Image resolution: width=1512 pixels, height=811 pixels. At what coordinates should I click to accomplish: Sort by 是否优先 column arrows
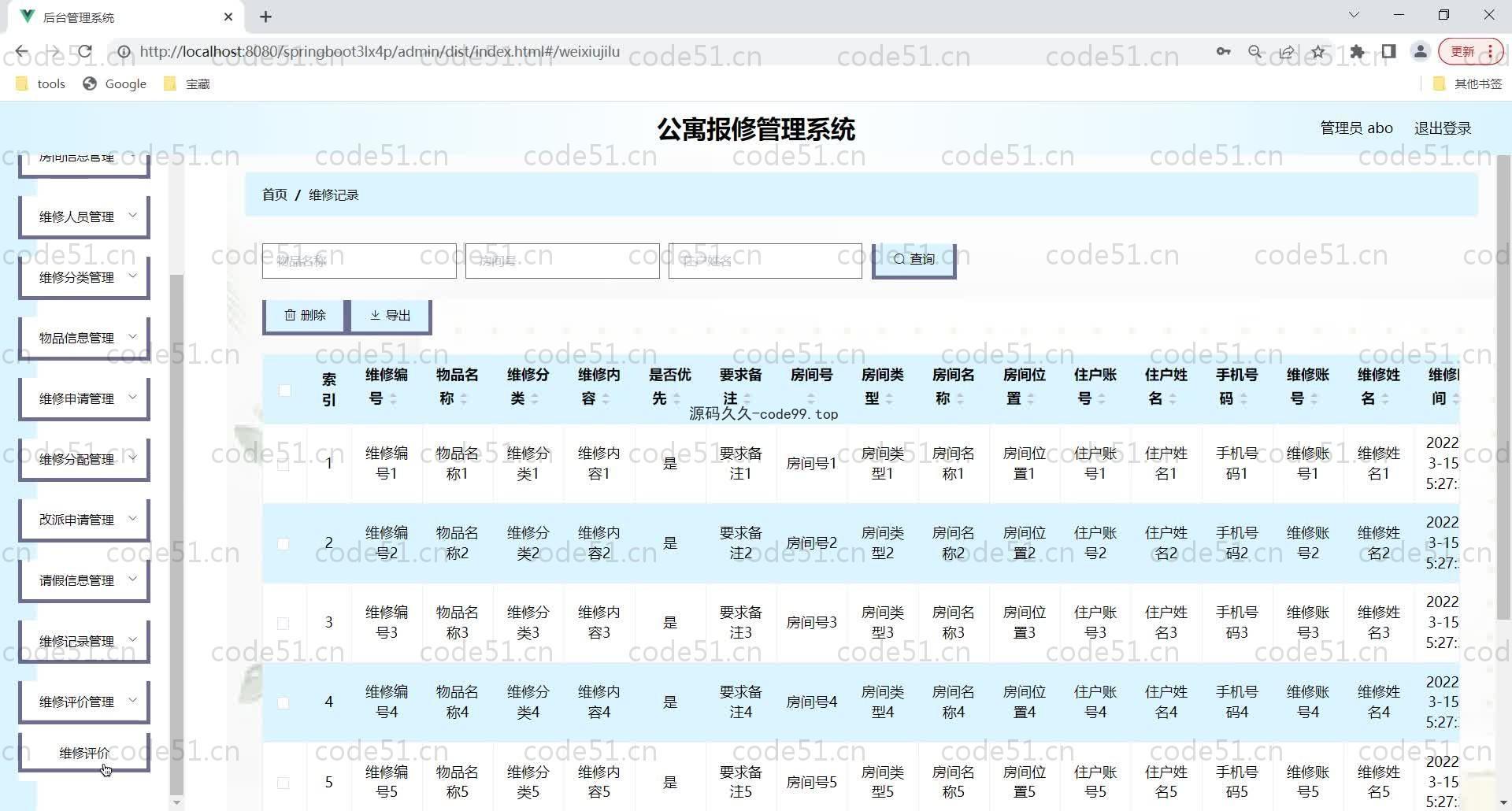676,399
